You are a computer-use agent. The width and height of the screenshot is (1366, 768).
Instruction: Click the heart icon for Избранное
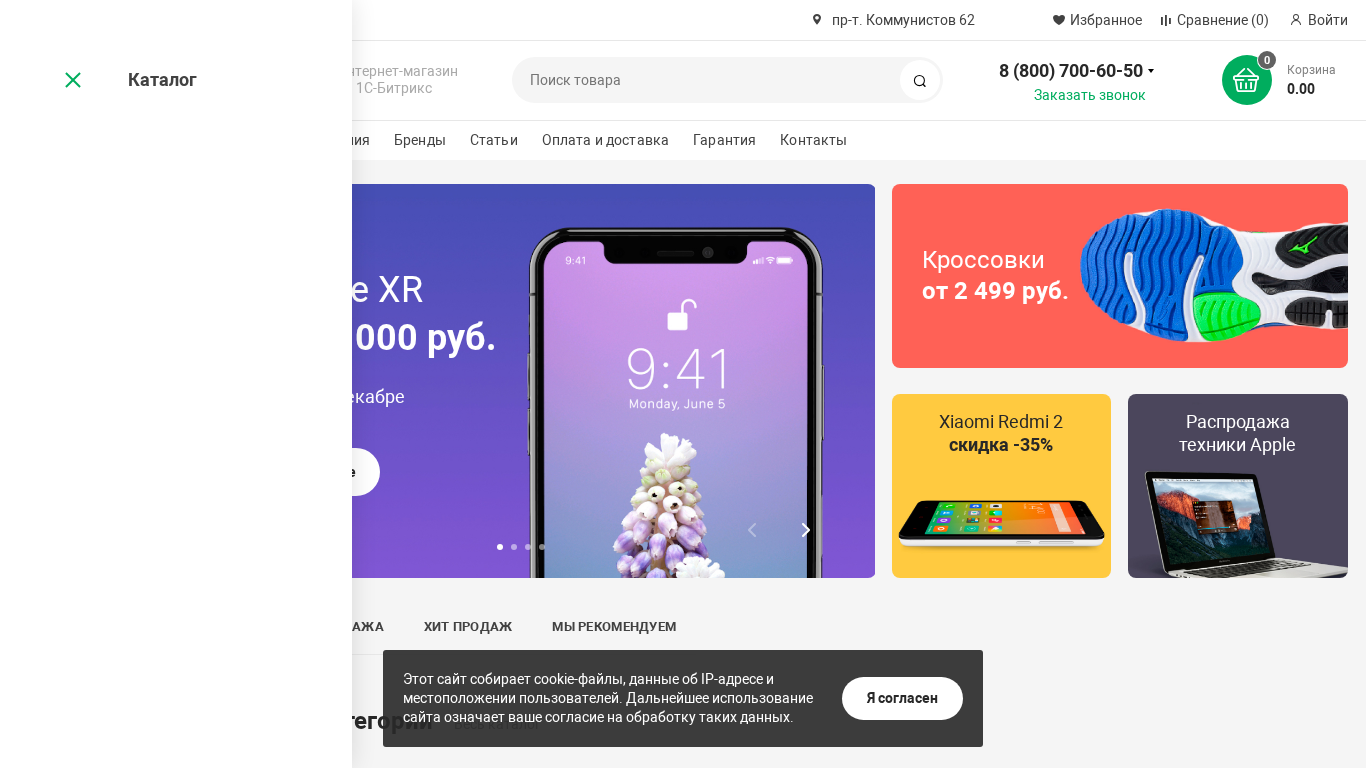point(1059,20)
